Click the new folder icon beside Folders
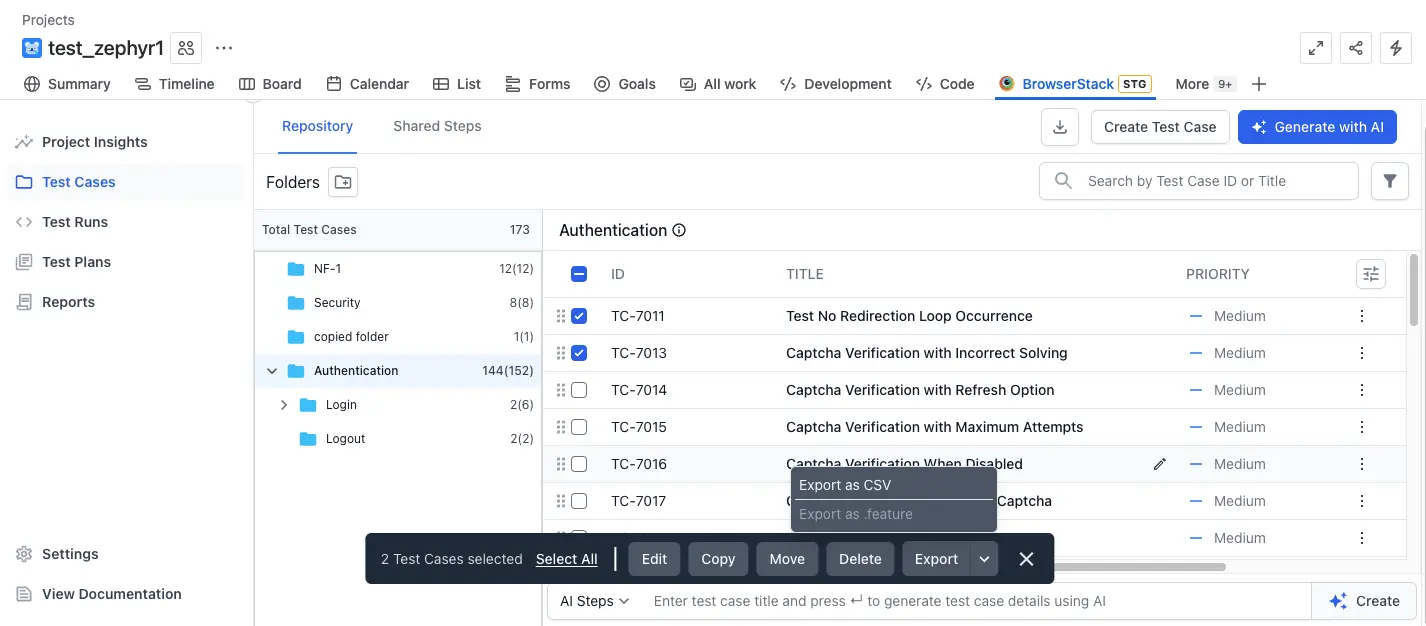Viewport: 1426px width, 626px height. coord(343,182)
